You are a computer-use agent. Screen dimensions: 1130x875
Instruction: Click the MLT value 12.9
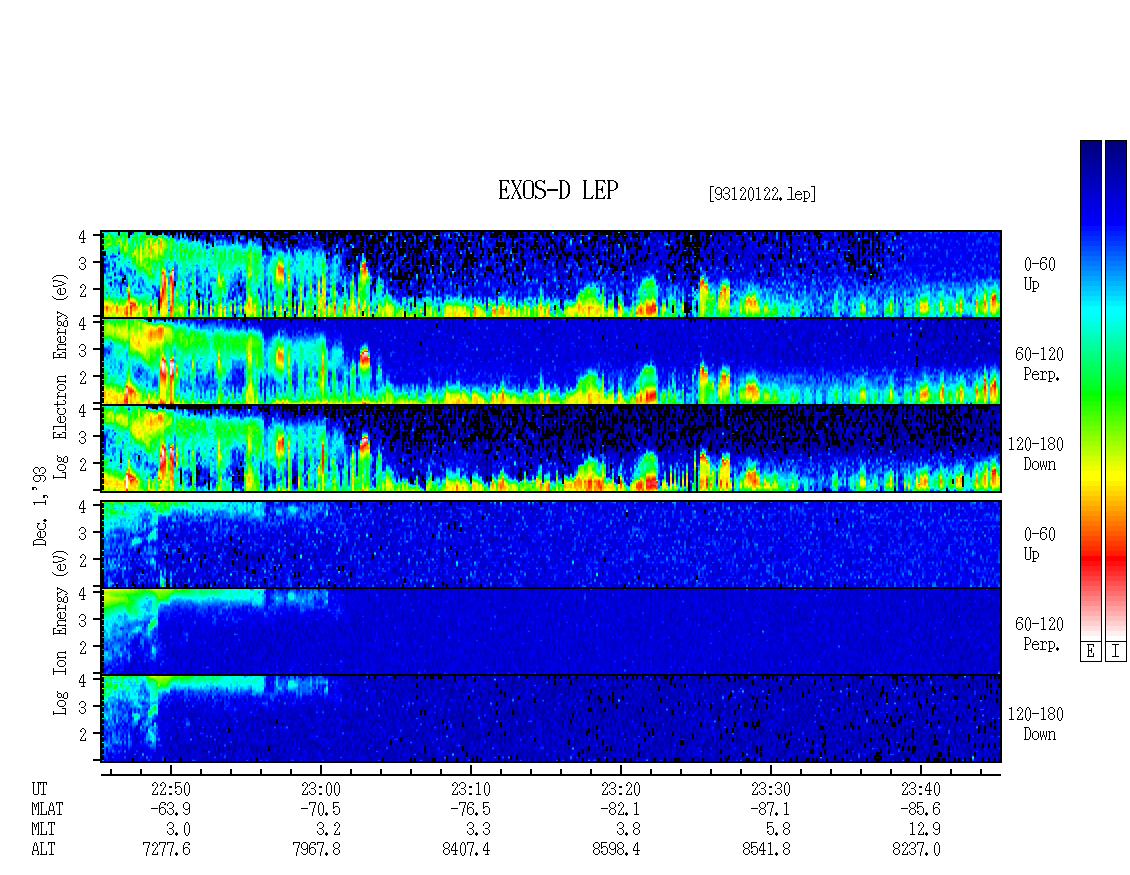925,829
